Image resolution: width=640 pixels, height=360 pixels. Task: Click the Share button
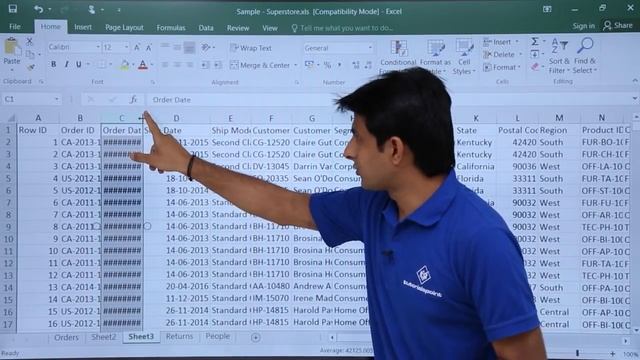[618, 26]
